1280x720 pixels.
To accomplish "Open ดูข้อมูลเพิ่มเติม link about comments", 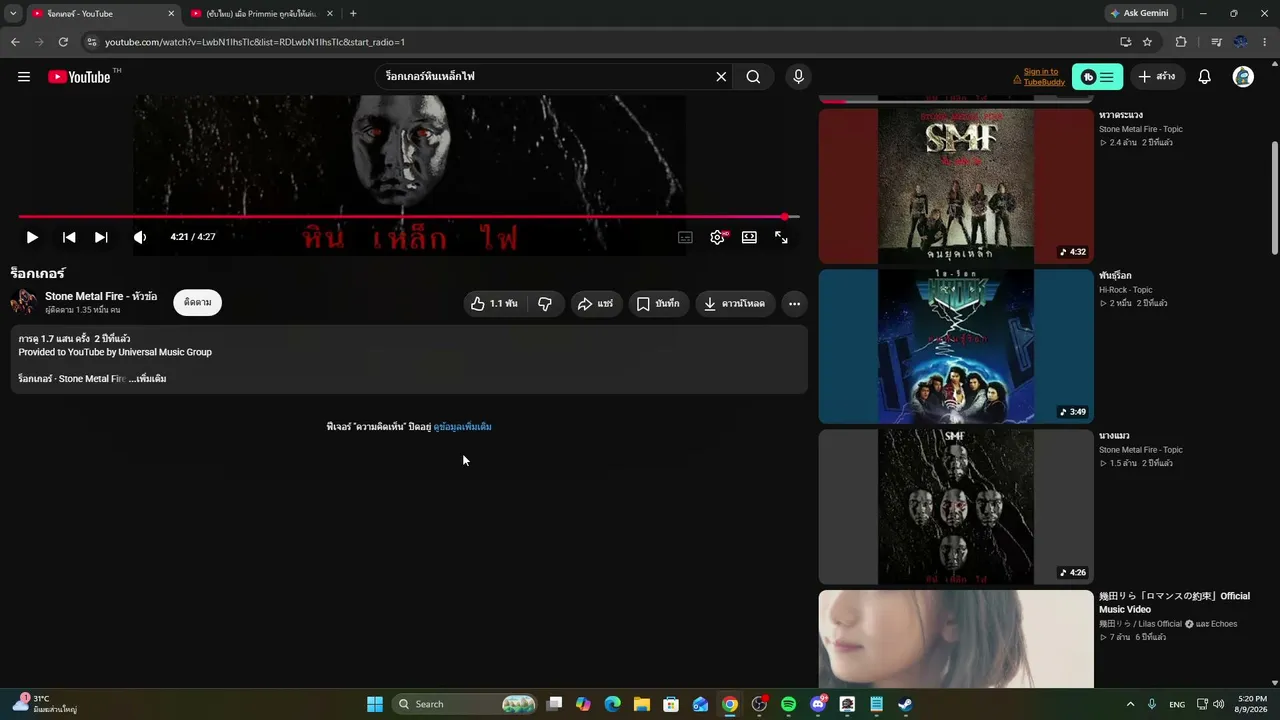I will click(462, 427).
